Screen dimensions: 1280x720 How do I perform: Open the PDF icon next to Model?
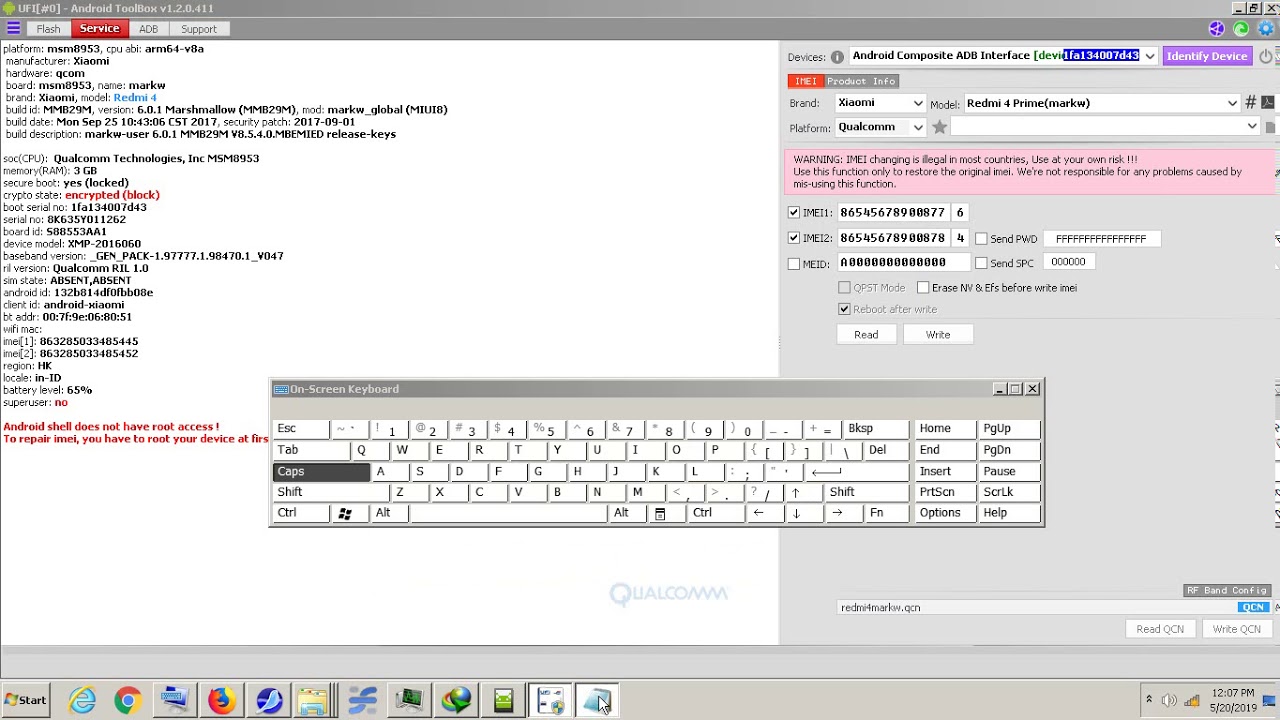(1268, 103)
